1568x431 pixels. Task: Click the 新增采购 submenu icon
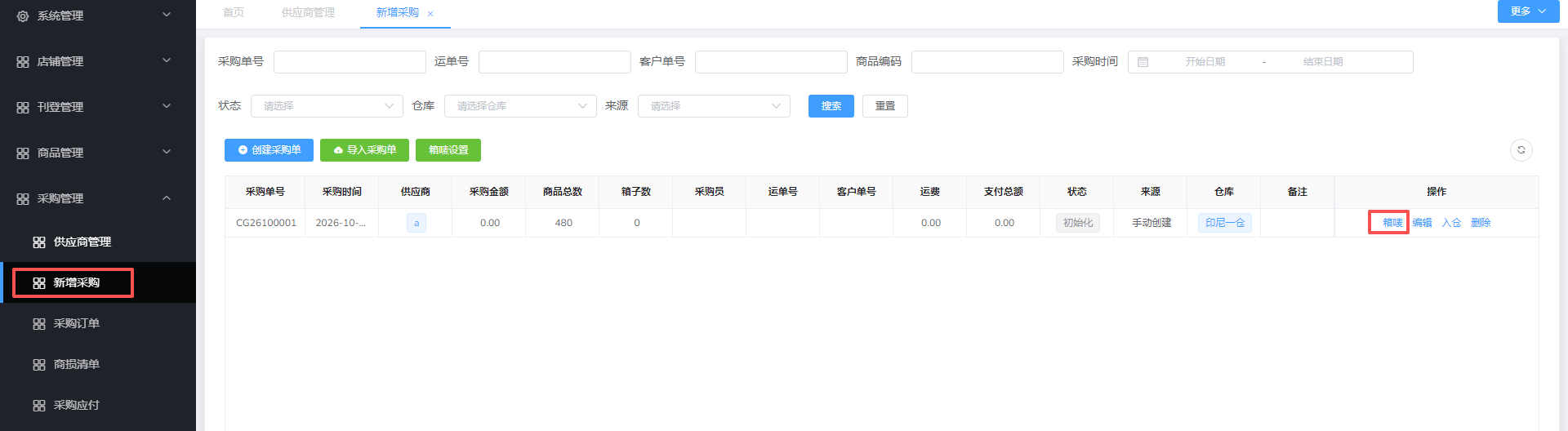point(39,283)
